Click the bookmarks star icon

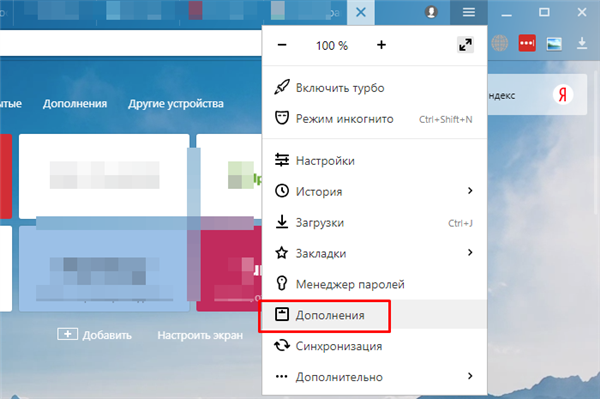click(282, 252)
